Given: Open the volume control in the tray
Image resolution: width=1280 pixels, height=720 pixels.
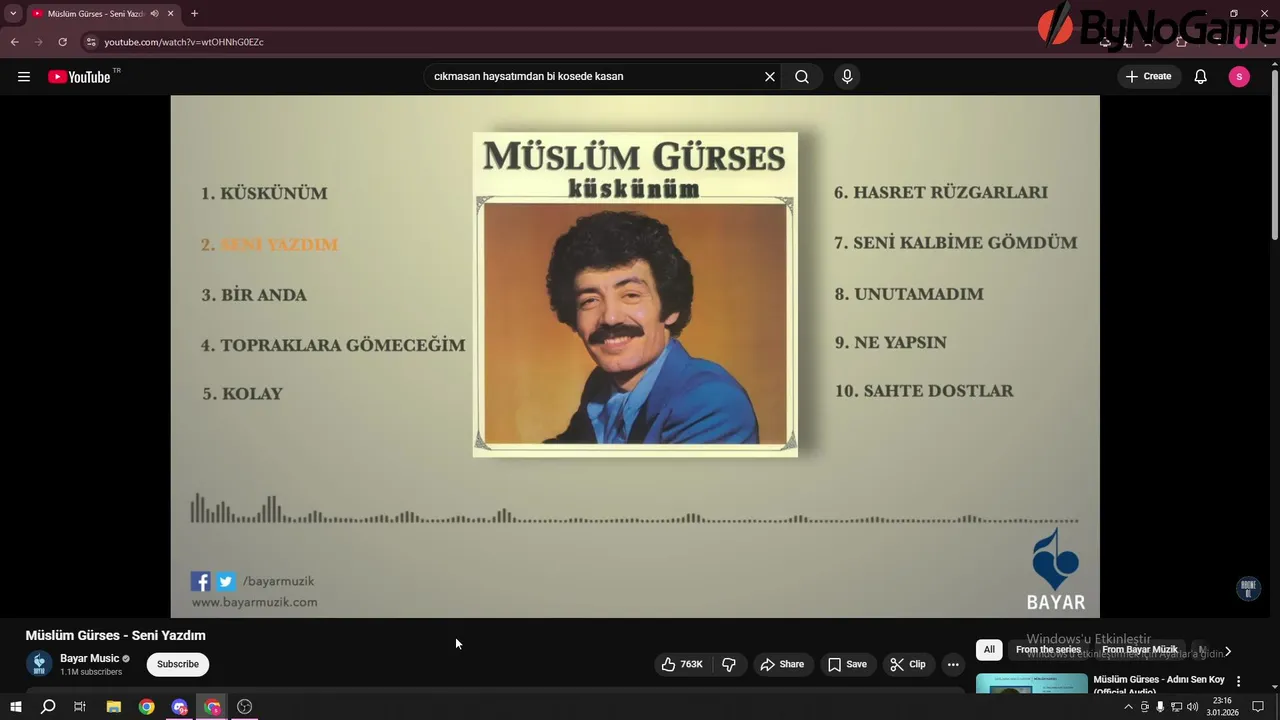Looking at the screenshot, I should [x=1193, y=707].
